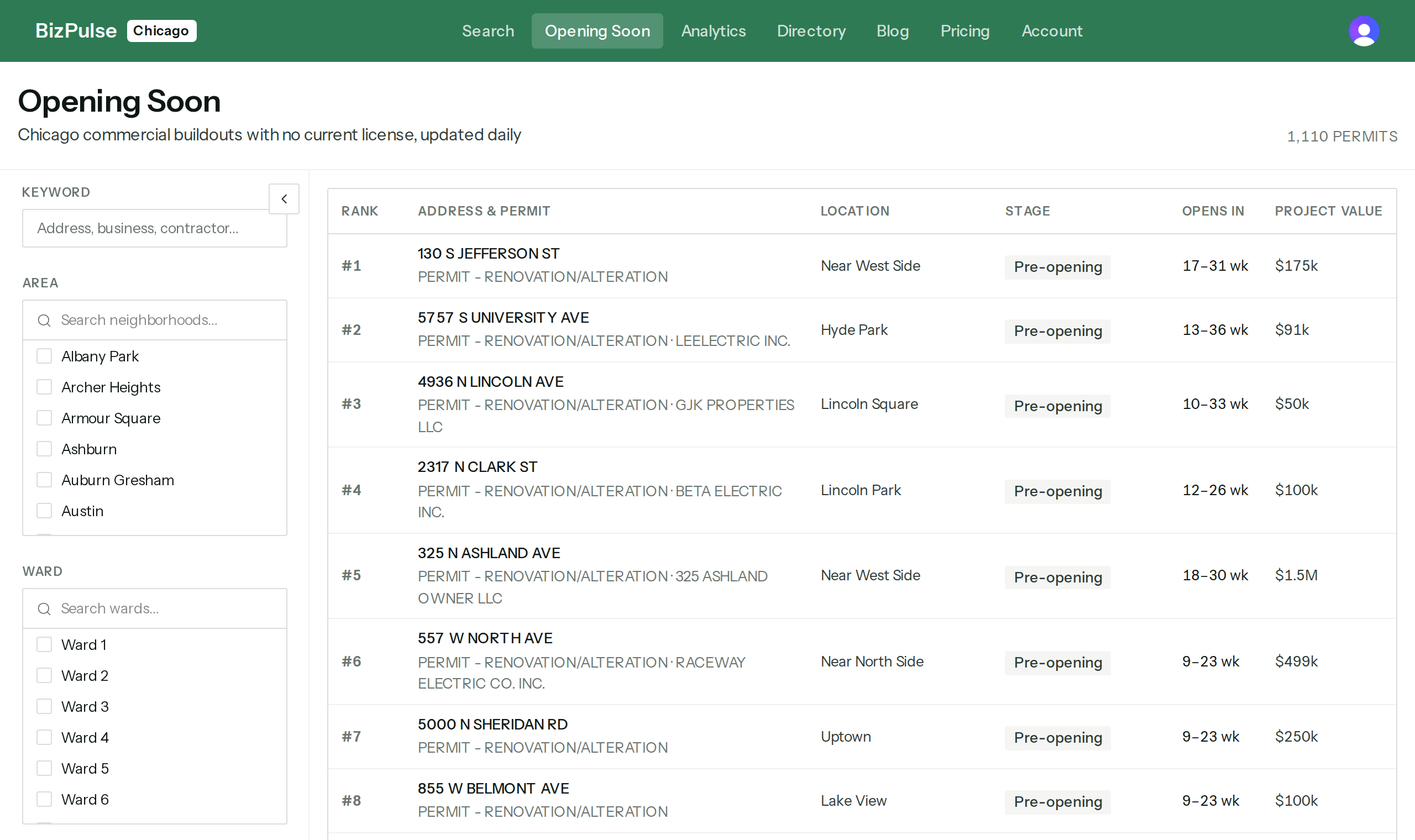Click the #3 rank cell
This screenshot has width=1415, height=840.
[x=352, y=404]
